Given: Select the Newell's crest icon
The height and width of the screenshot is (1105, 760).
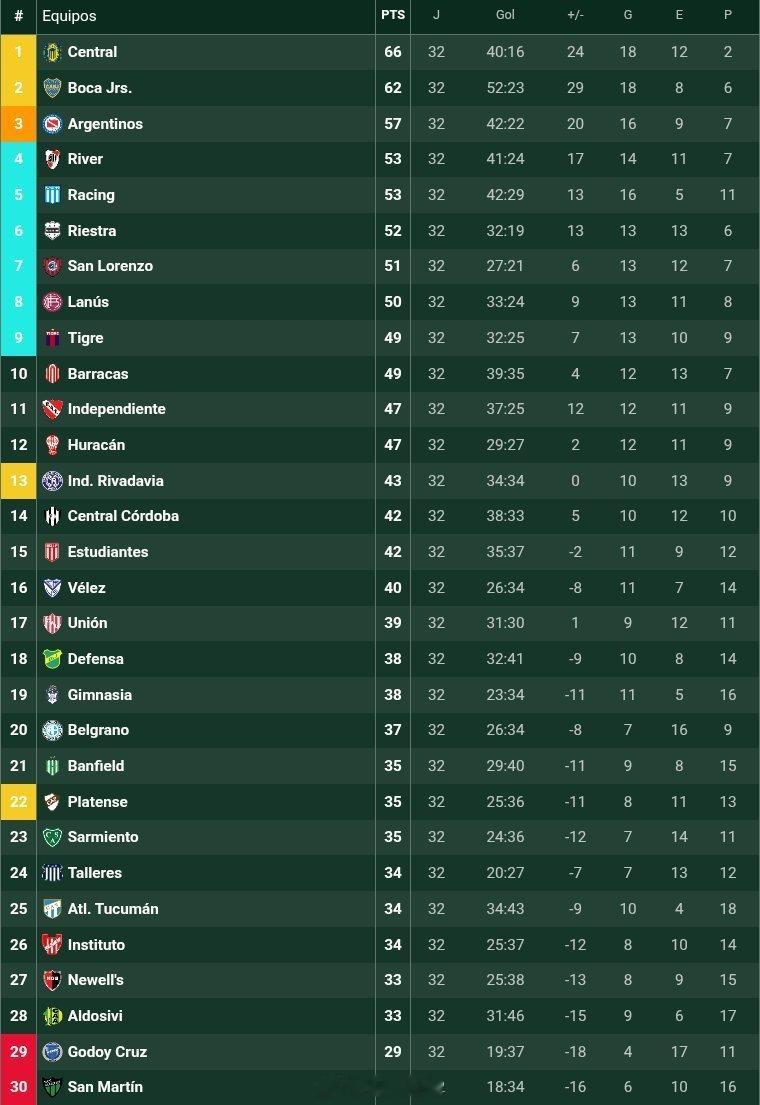Looking at the screenshot, I should pyautogui.click(x=52, y=980).
